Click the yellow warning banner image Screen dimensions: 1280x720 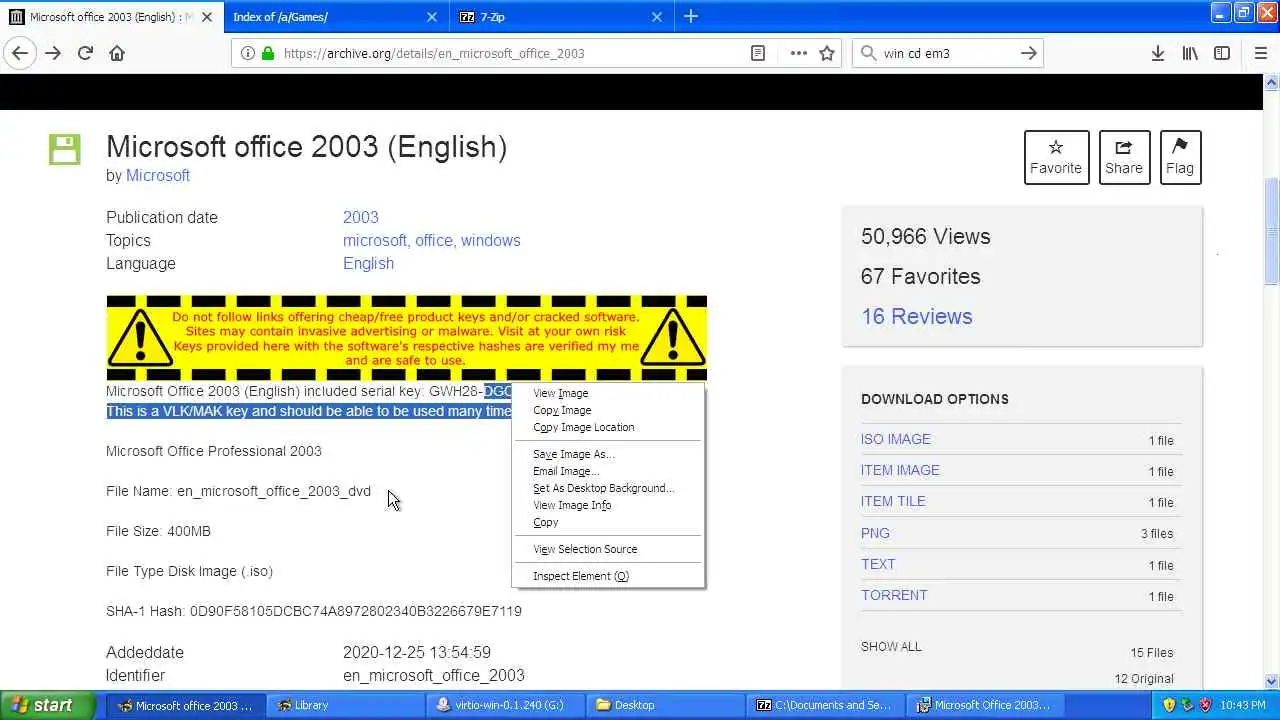[x=407, y=338]
